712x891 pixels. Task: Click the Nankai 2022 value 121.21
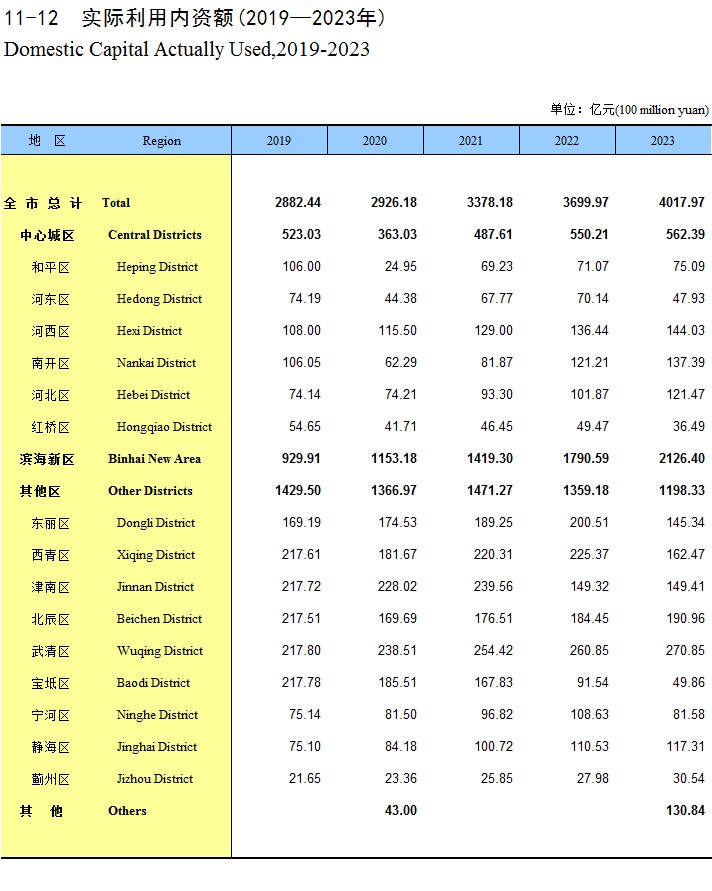click(589, 362)
